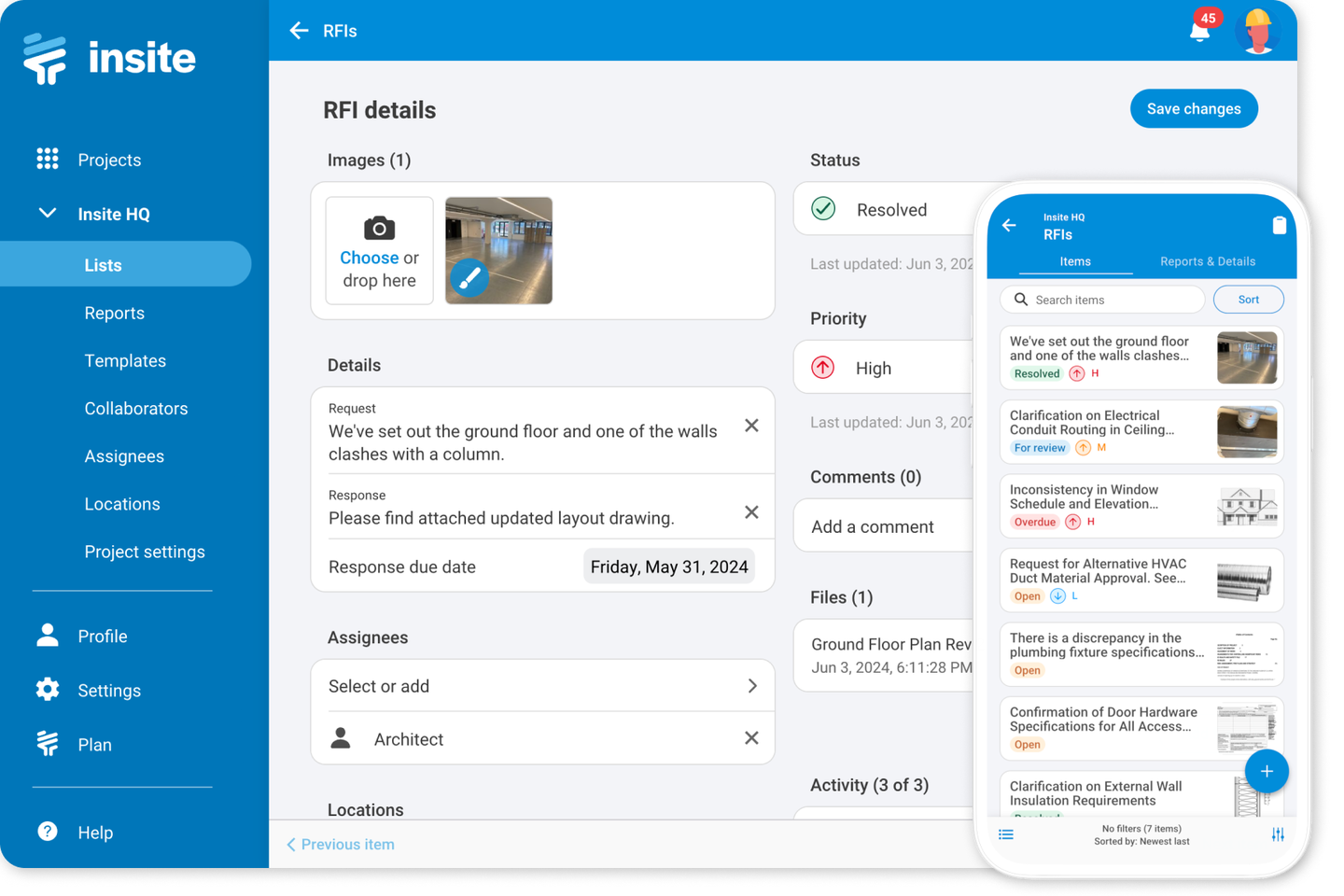Click the hard hat user avatar
The image size is (1344, 896).
pos(1257,30)
